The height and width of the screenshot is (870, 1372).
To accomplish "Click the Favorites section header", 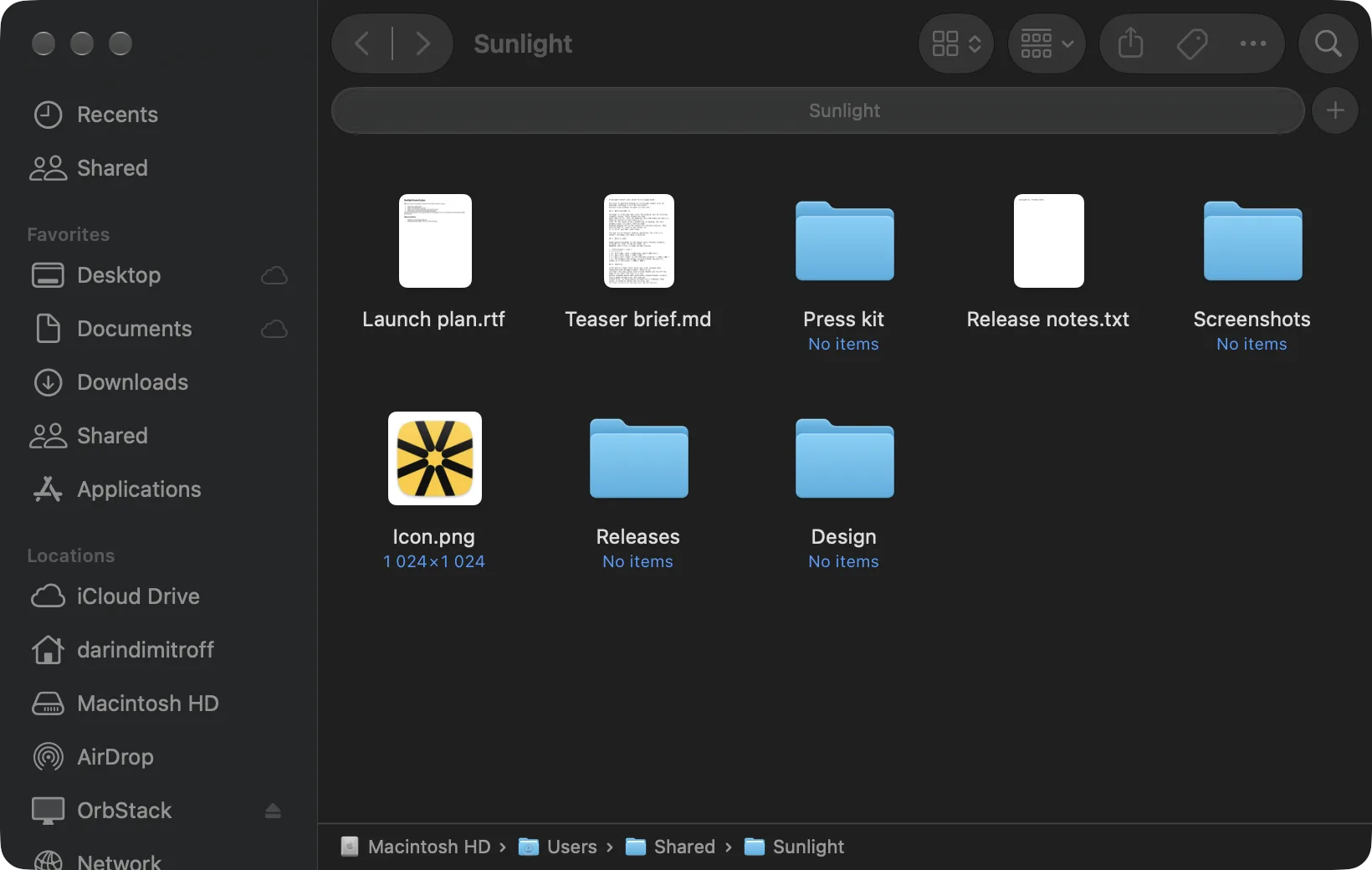I will [69, 234].
